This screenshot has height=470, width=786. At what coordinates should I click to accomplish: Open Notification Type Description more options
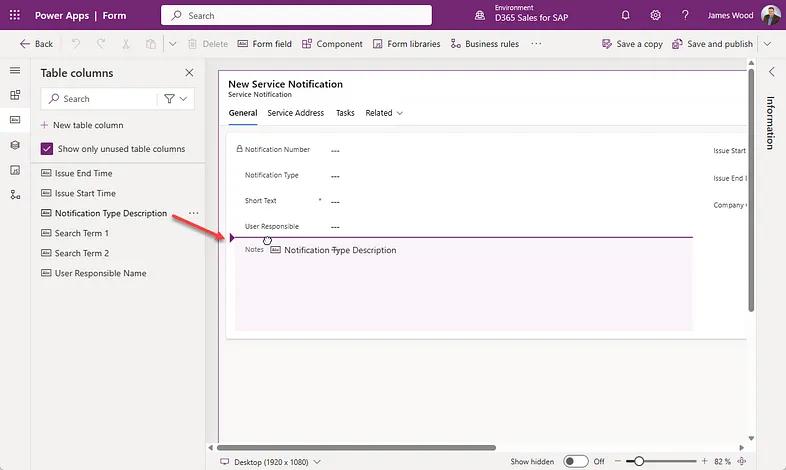(x=193, y=213)
